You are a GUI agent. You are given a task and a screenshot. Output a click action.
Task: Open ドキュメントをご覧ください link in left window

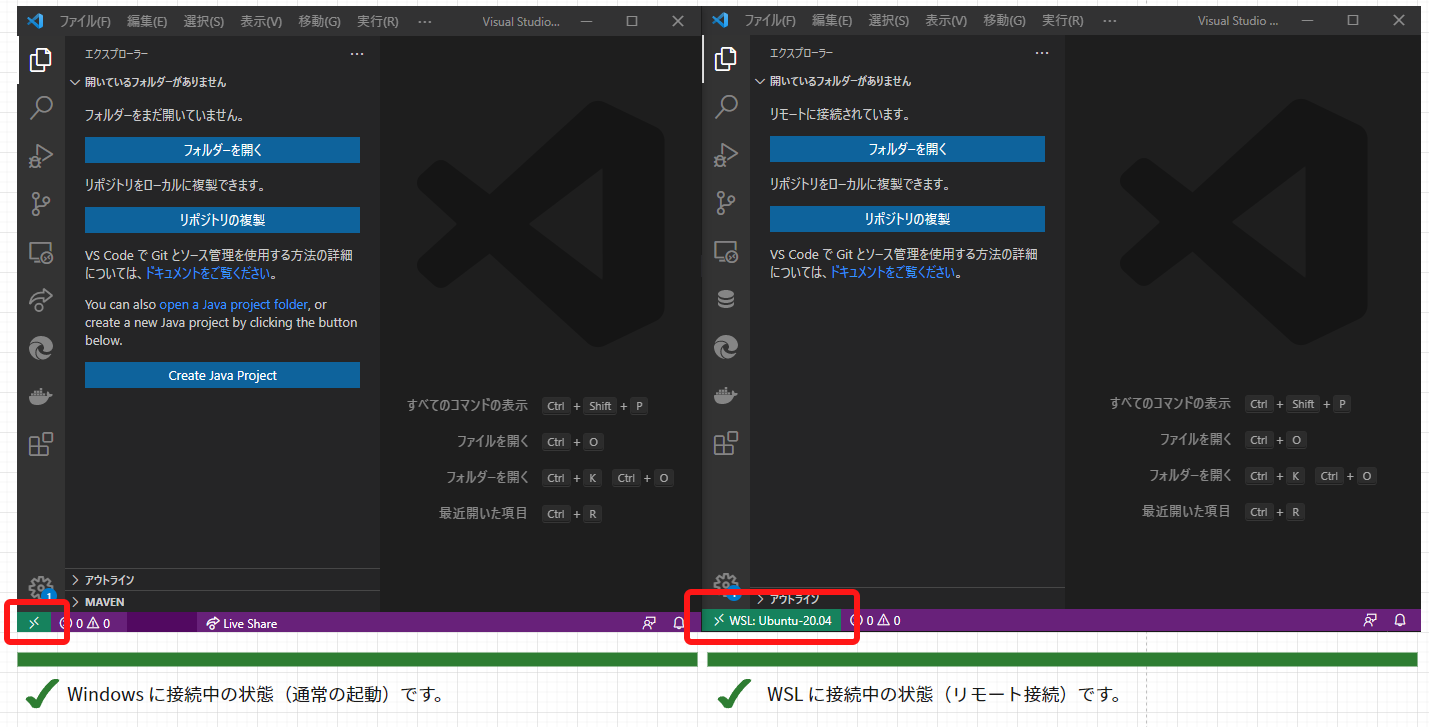point(210,273)
